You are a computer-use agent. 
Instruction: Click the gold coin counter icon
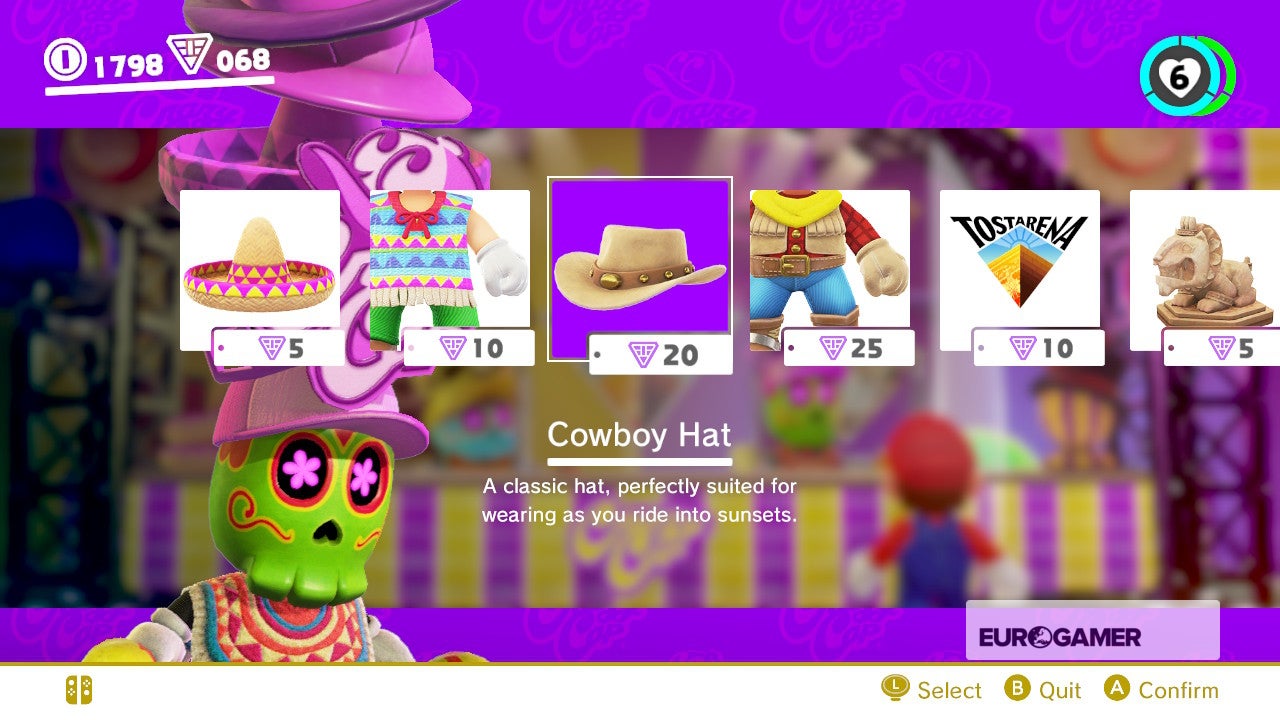click(x=66, y=59)
